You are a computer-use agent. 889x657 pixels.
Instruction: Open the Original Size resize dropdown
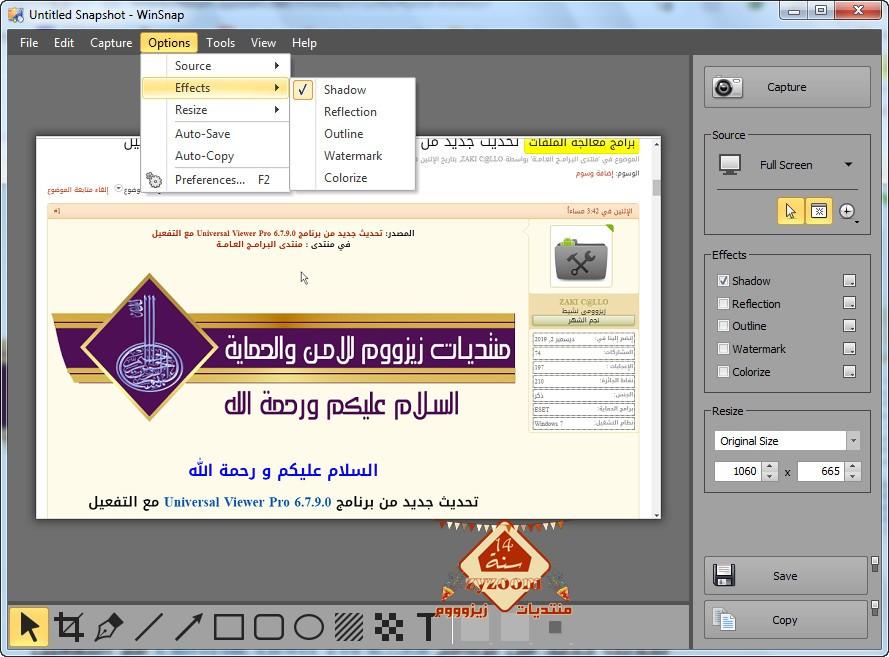tap(853, 440)
